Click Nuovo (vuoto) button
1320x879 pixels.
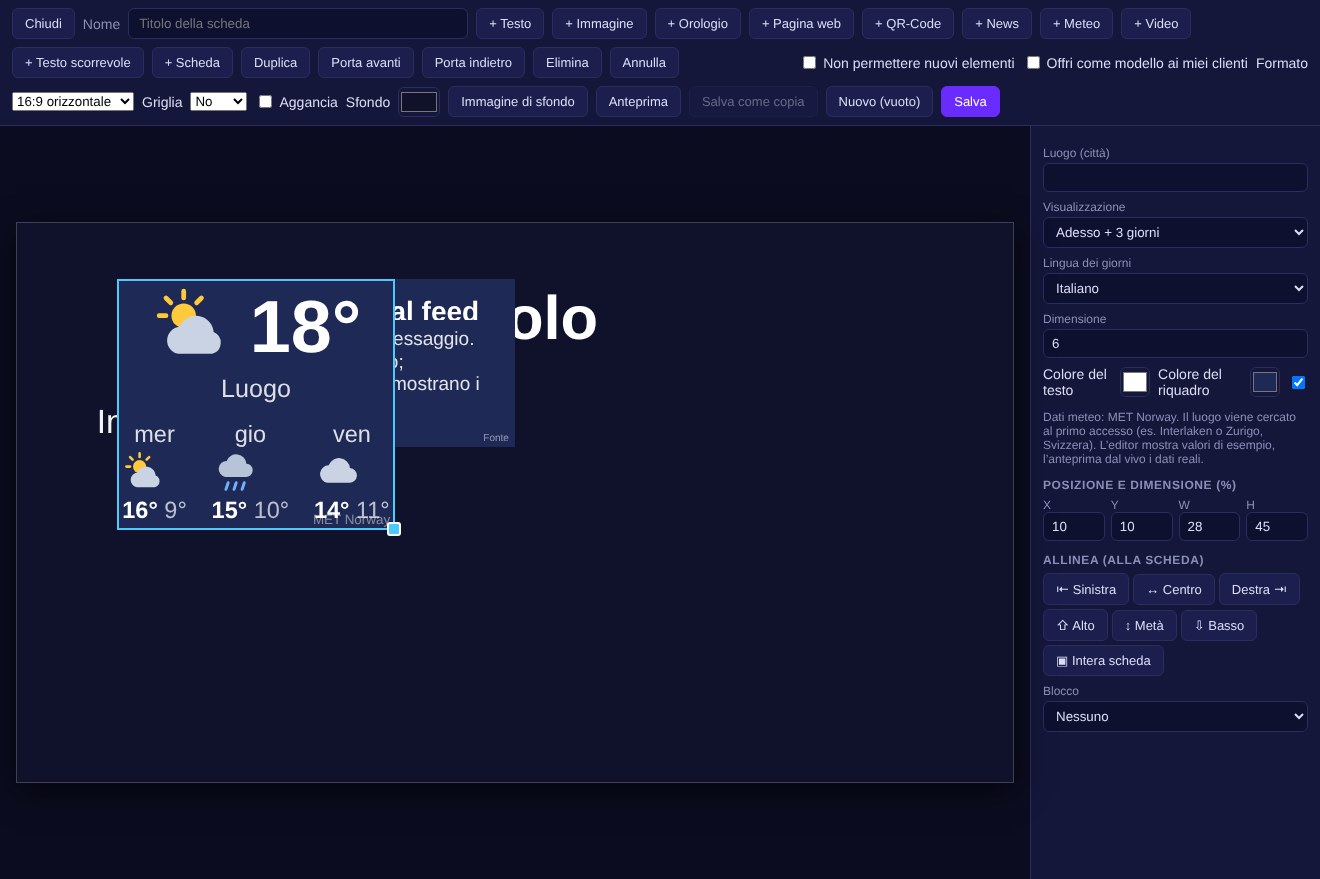(x=879, y=101)
